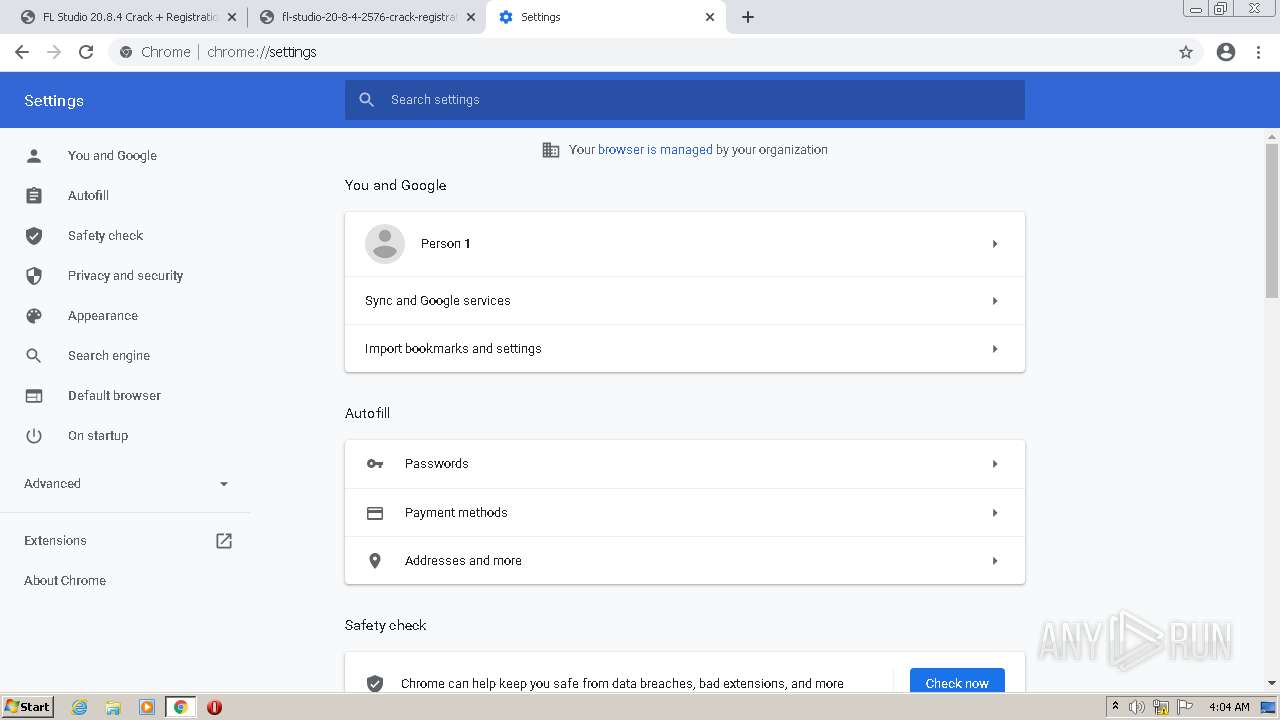1280x720 pixels.
Task: Click the 4:04 AM taskbar clock
Action: (1229, 707)
